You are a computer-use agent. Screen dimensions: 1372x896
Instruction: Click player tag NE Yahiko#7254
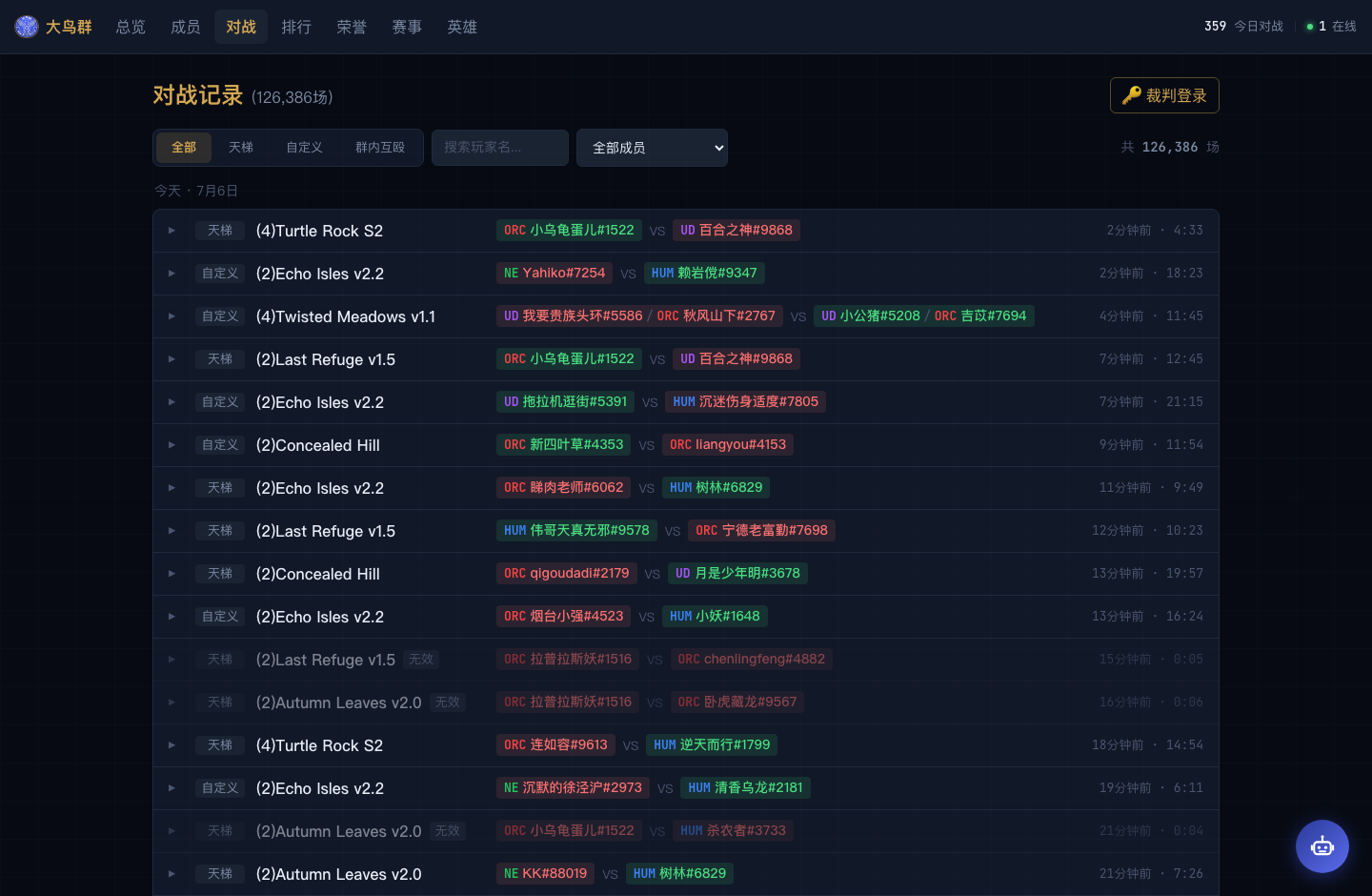click(555, 273)
